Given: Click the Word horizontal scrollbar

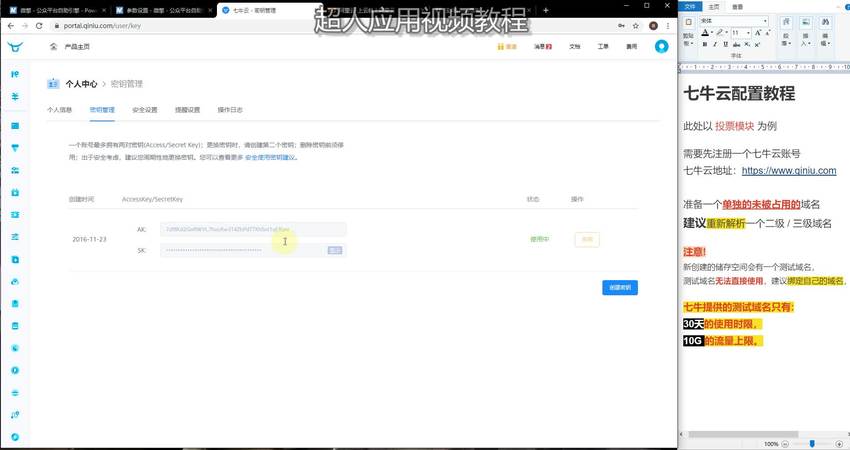Looking at the screenshot, I should tap(743, 434).
